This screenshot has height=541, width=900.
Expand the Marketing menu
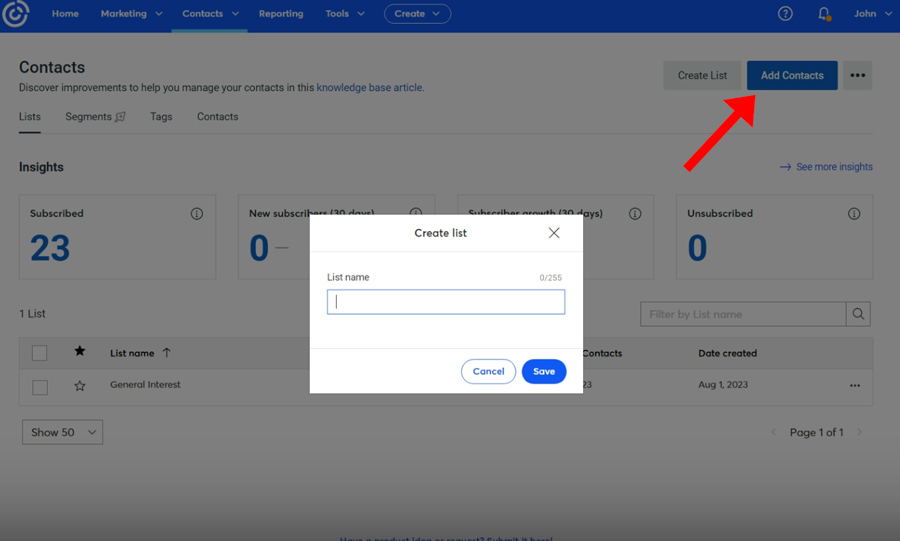click(131, 13)
